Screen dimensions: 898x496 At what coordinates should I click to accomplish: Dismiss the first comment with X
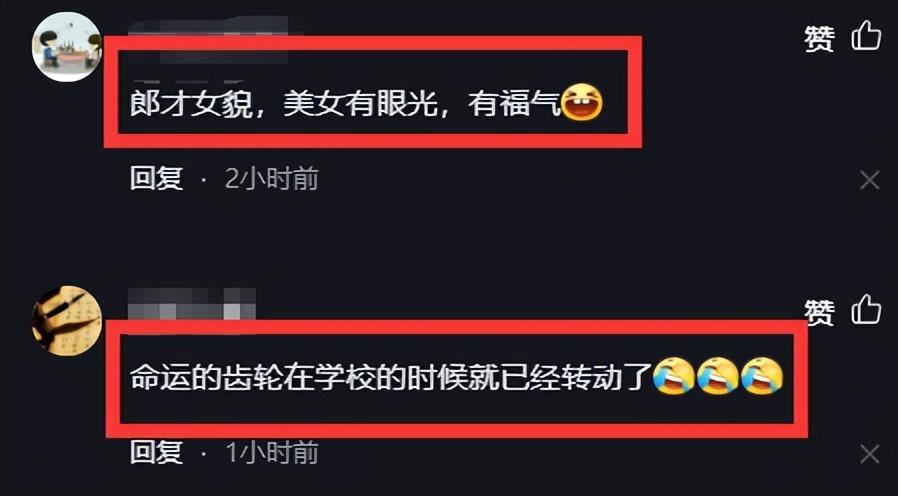(870, 181)
